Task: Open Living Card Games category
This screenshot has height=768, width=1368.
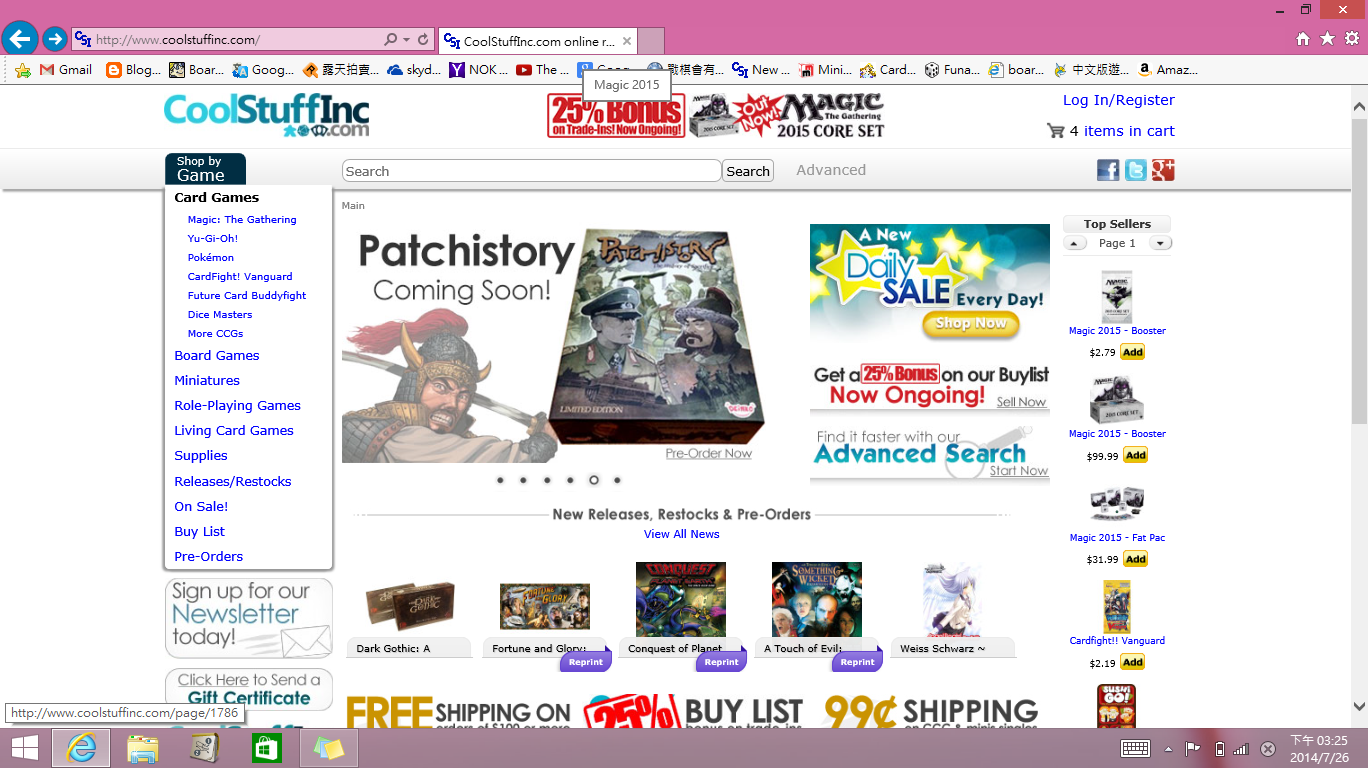Action: 234,430
